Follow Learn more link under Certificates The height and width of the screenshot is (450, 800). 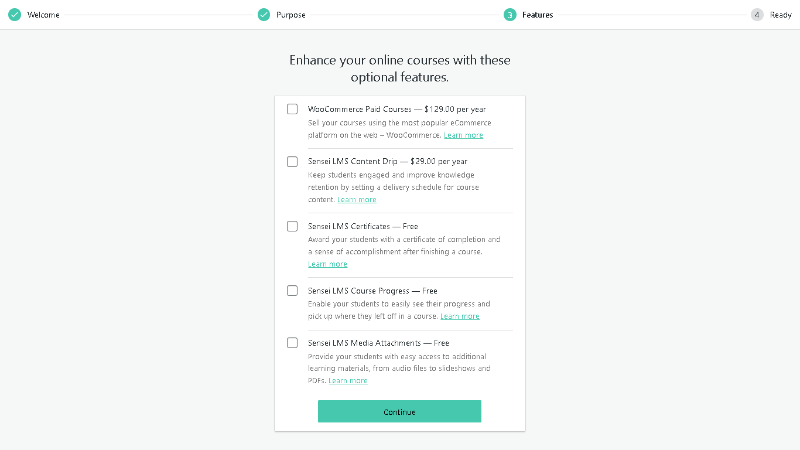328,264
